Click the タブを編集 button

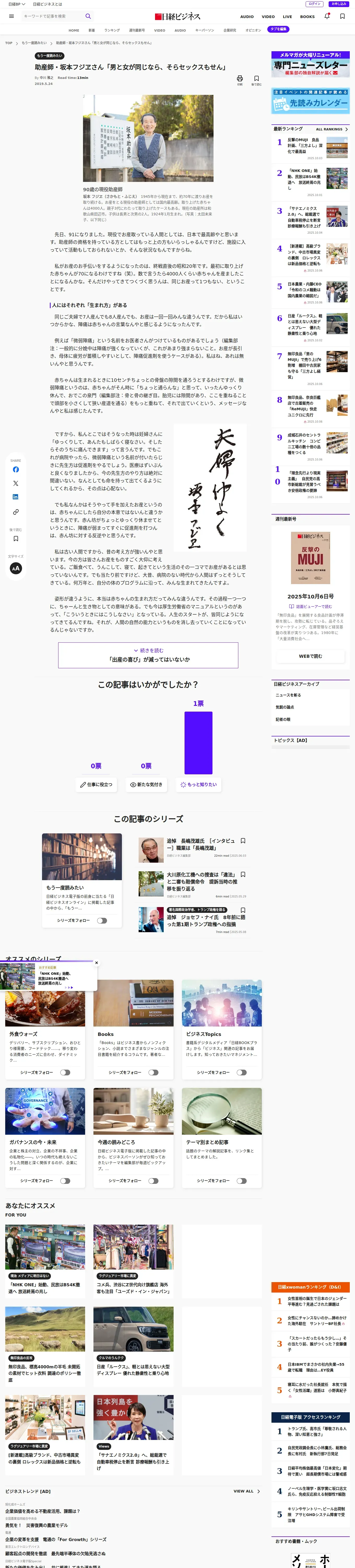tap(279, 29)
